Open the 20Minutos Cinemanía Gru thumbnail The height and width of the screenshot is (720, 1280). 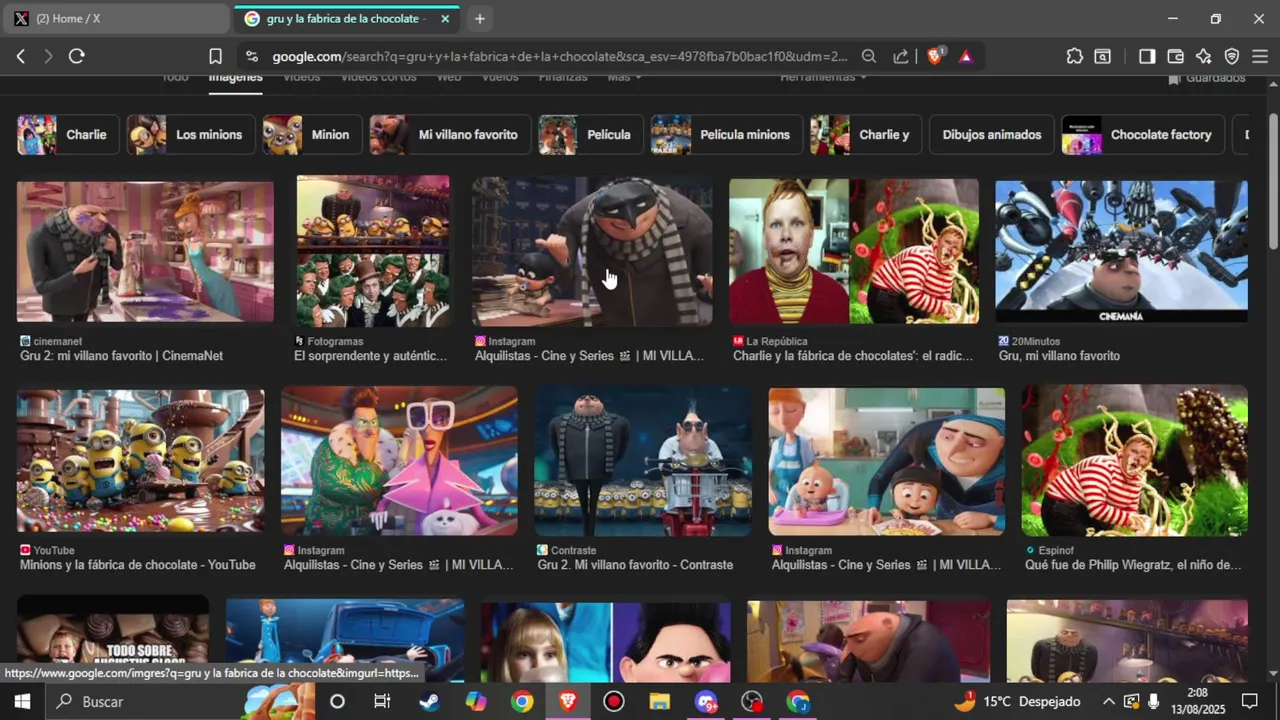click(1121, 251)
